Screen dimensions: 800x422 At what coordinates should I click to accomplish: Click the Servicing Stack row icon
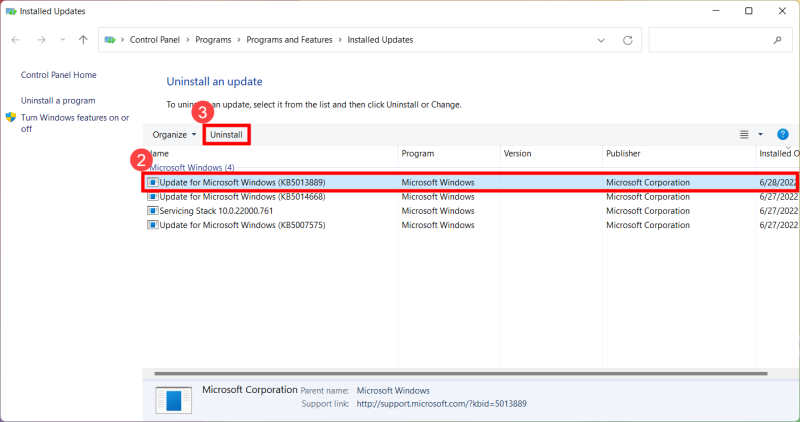153,211
